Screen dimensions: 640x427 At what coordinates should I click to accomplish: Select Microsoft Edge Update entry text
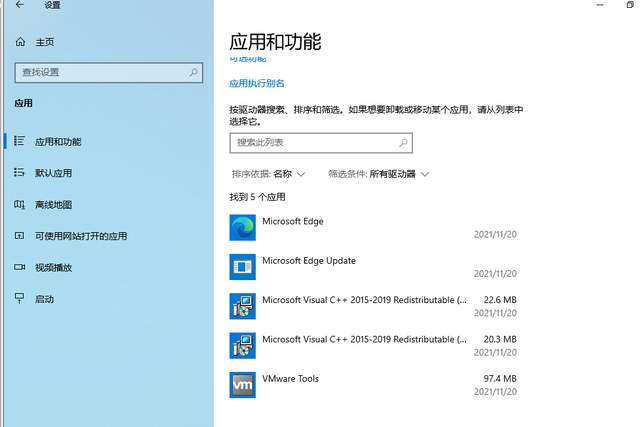[309, 260]
